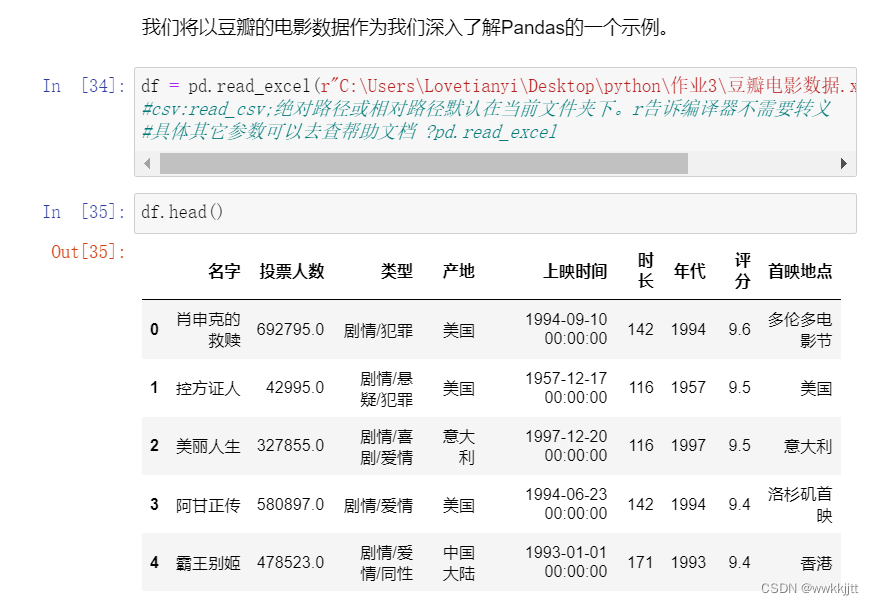Click the 阿甘正传 name cell

point(208,505)
